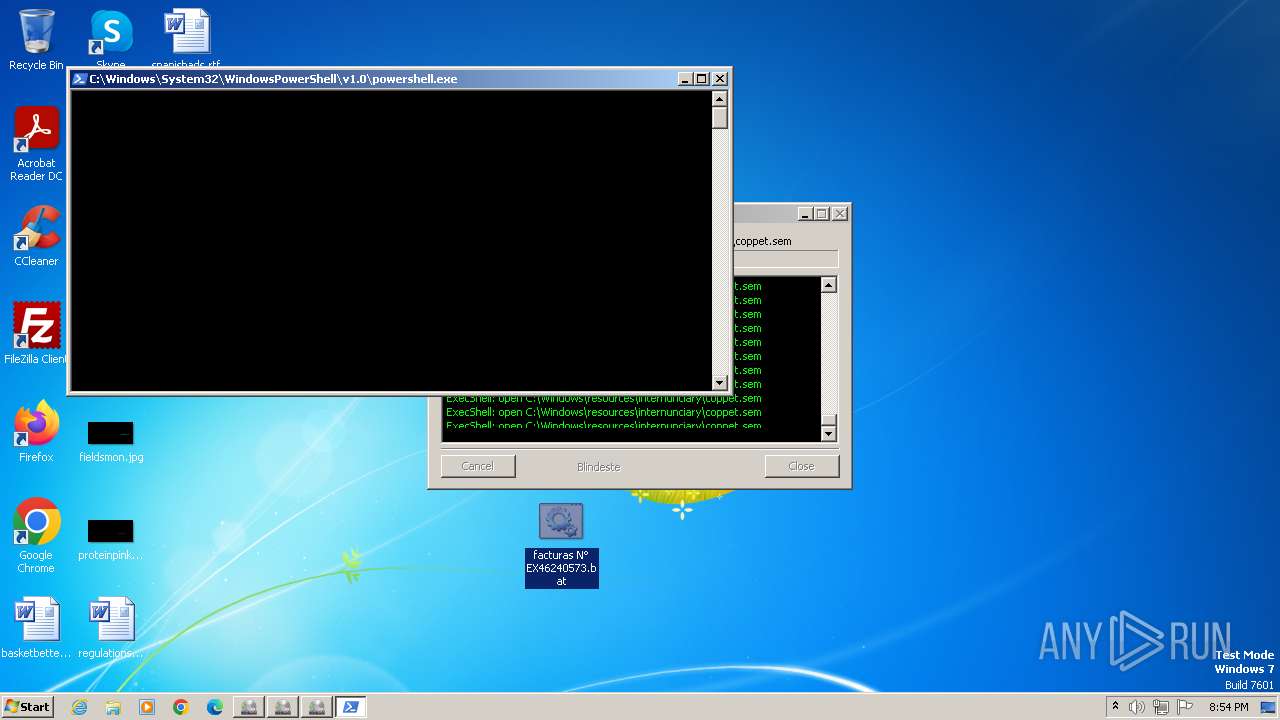Switch to the second installer taskbar button
Viewport: 1280px width, 720px height.
click(282, 707)
